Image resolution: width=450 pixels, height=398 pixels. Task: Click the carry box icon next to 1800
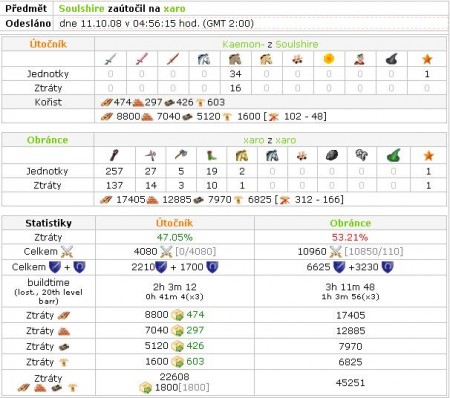[146, 388]
